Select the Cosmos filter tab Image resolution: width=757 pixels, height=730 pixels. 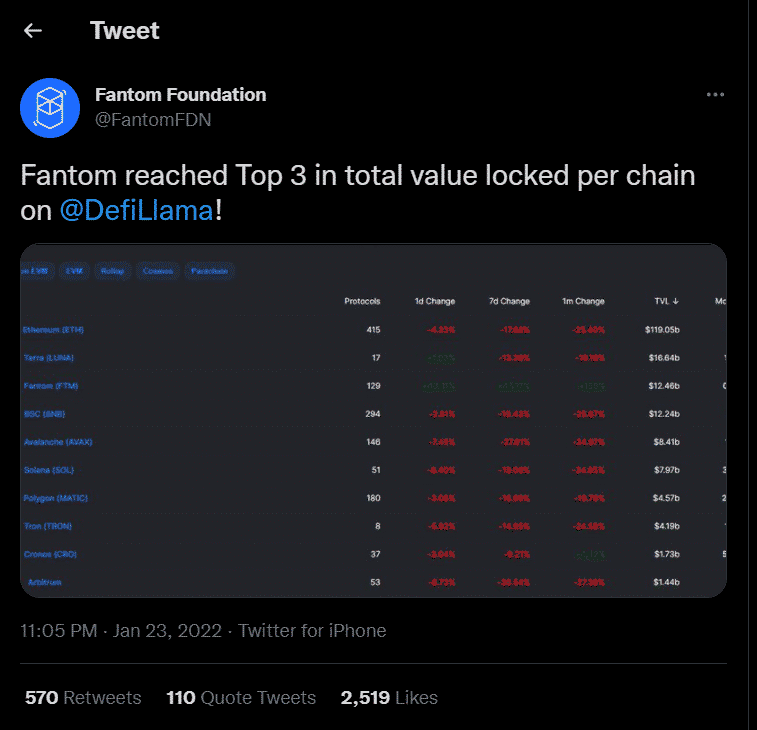click(x=157, y=271)
